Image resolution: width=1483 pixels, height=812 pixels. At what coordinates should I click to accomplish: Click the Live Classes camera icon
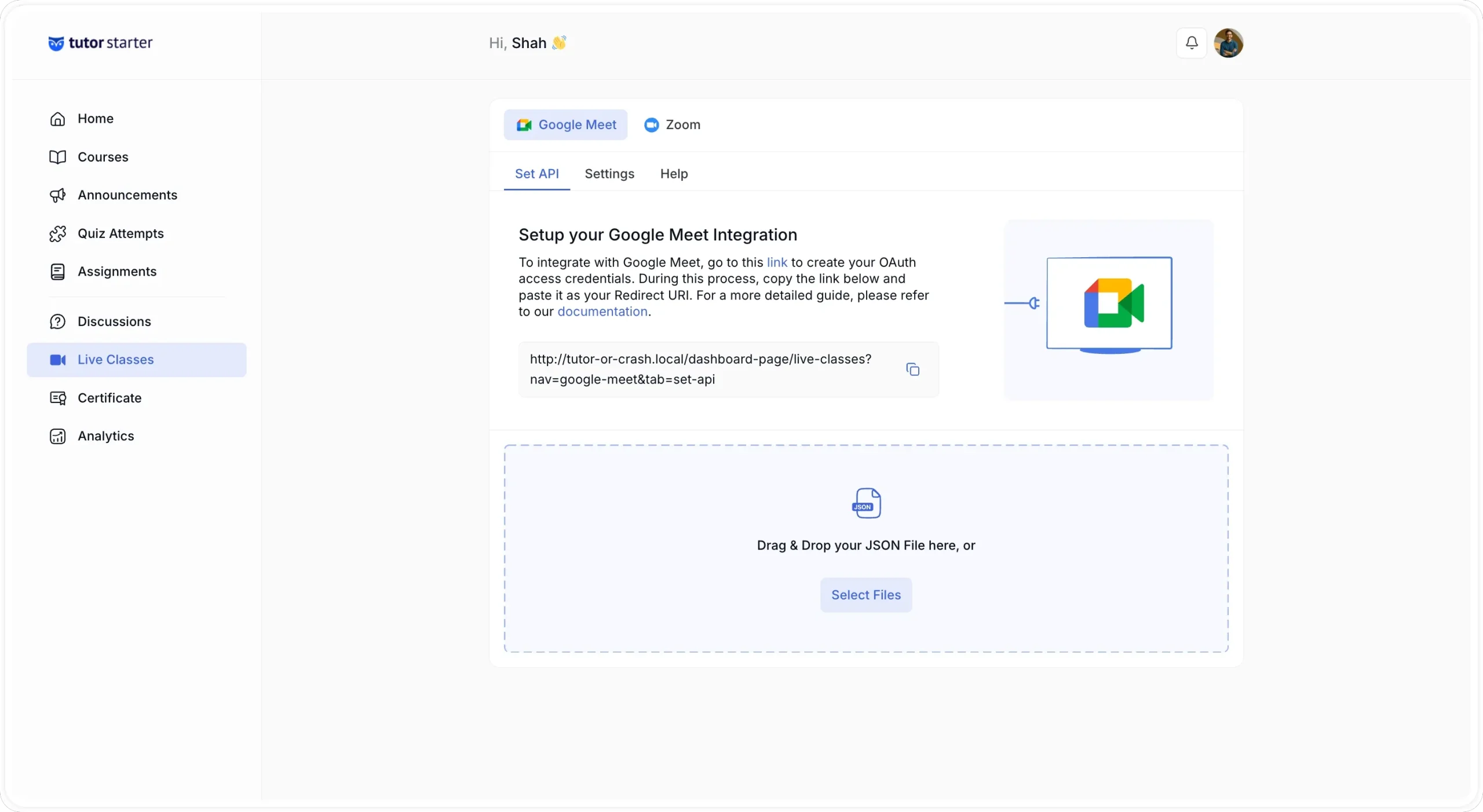[57, 360]
